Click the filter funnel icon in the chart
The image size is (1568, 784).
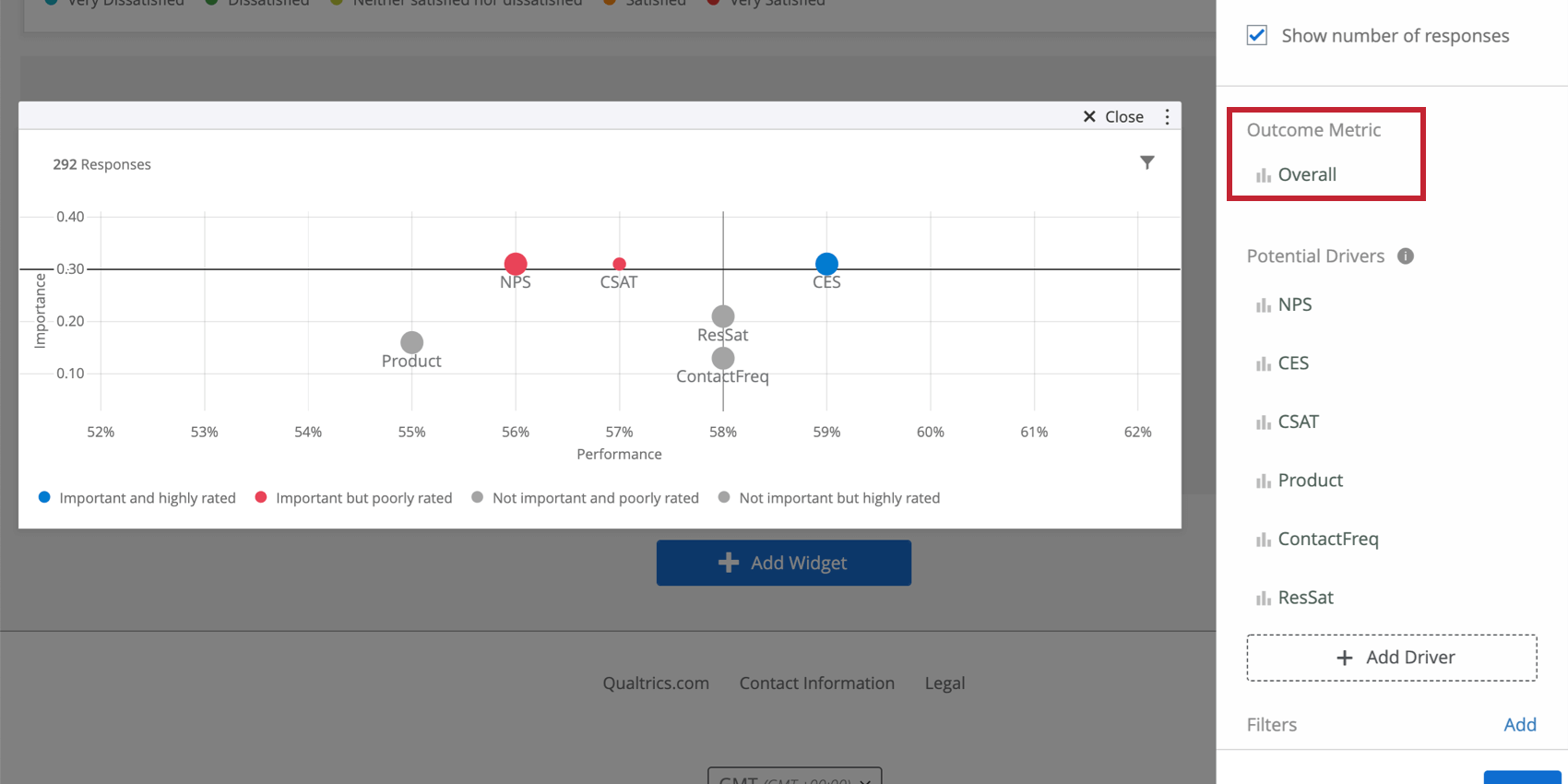(1146, 162)
